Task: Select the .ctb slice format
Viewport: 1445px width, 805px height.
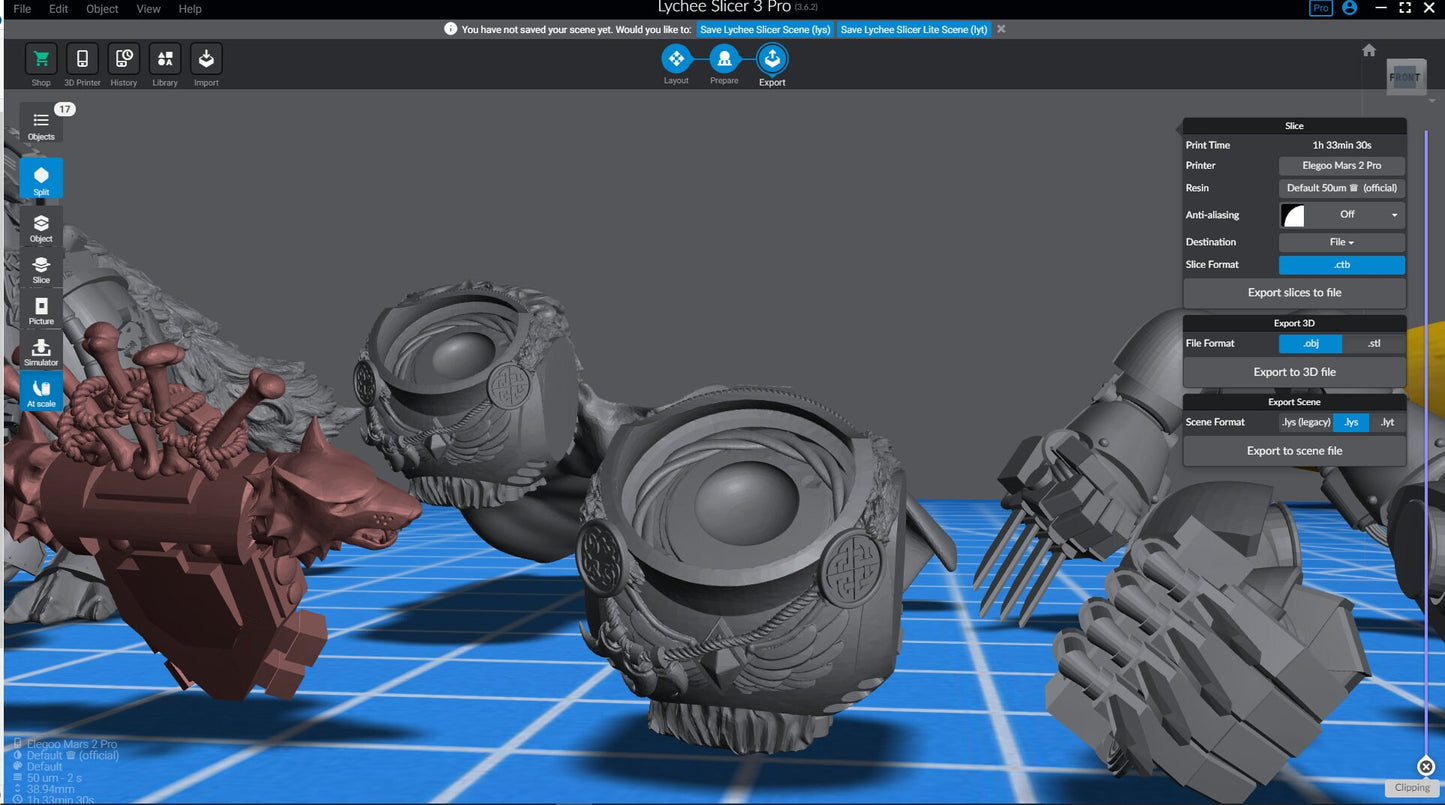Action: coord(1342,265)
